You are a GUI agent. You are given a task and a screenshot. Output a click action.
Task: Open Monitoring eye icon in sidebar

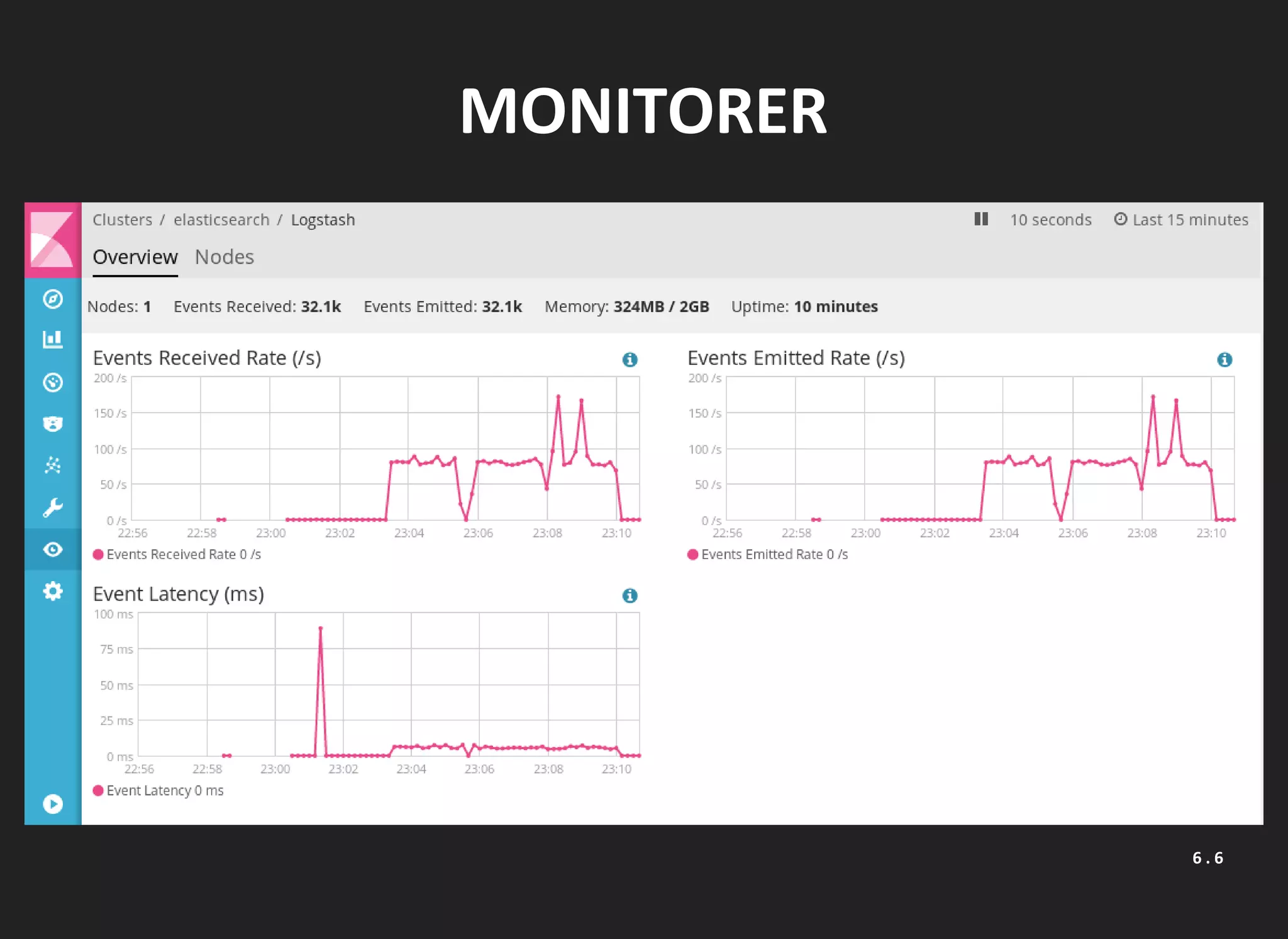tap(53, 550)
